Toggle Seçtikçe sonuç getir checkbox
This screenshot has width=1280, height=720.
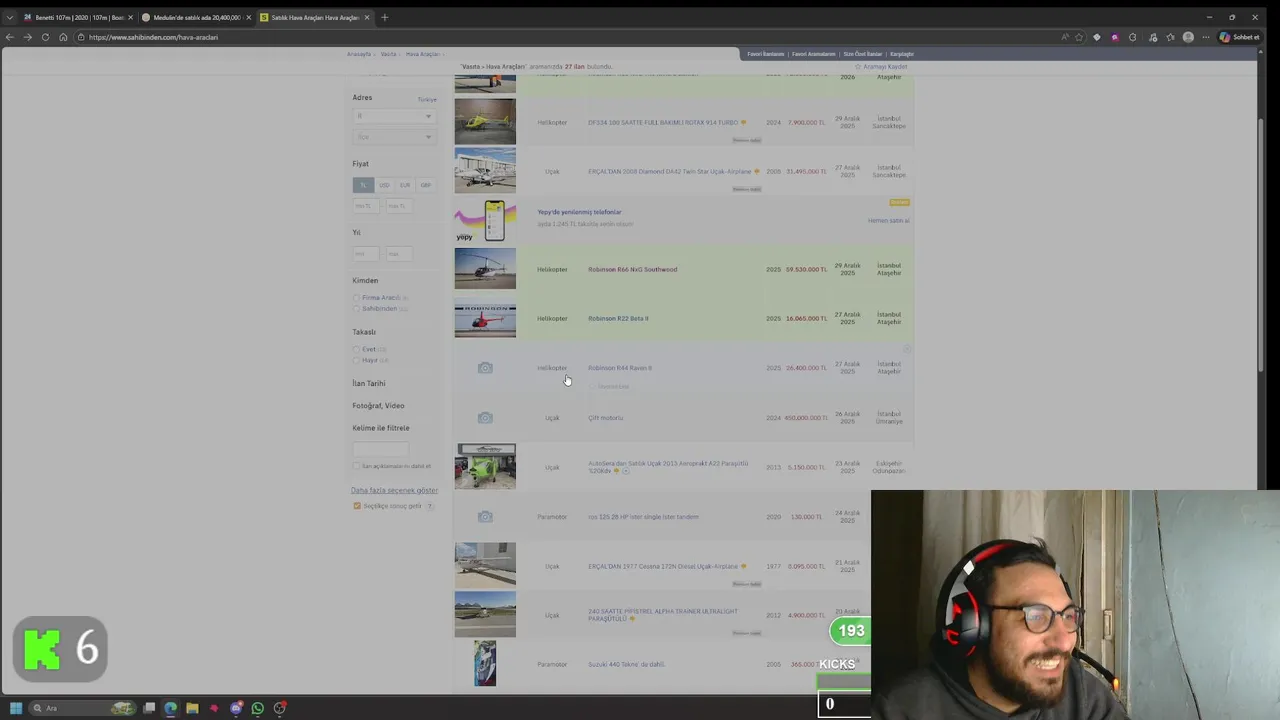[x=357, y=506]
